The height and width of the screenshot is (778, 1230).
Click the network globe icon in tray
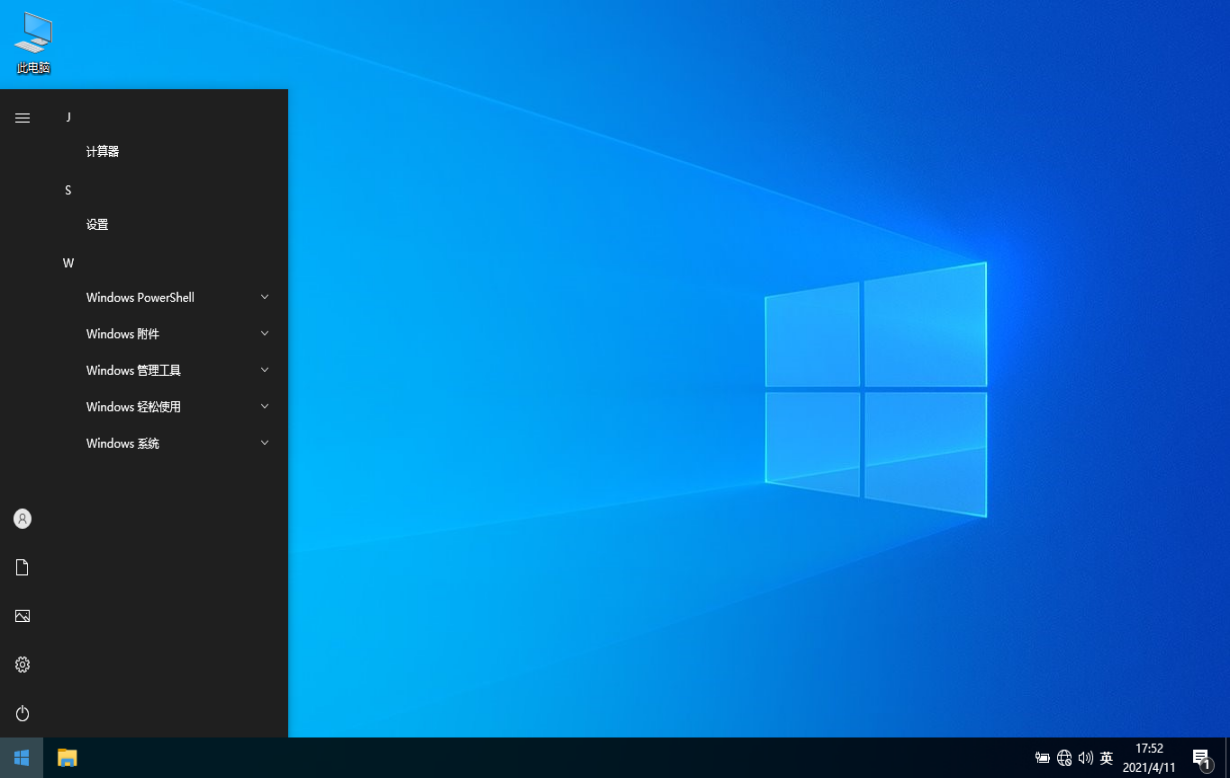(x=1064, y=758)
